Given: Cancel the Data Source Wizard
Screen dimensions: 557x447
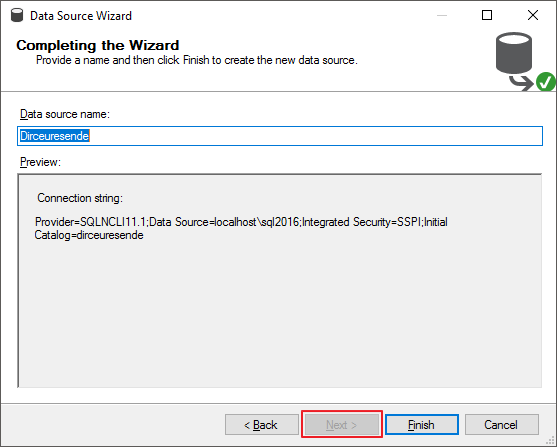Looking at the screenshot, I should click(502, 425).
